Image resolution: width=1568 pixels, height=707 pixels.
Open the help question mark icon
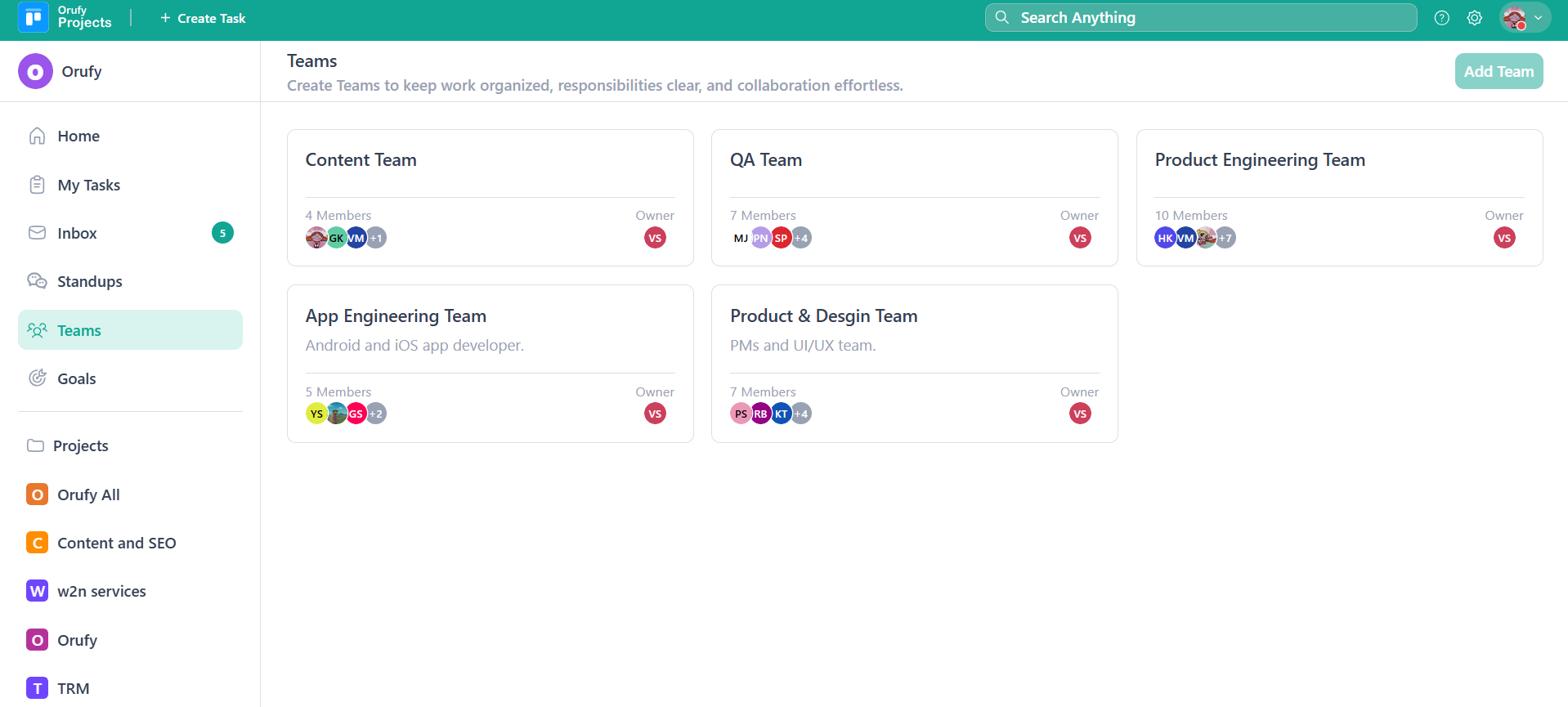(x=1441, y=18)
